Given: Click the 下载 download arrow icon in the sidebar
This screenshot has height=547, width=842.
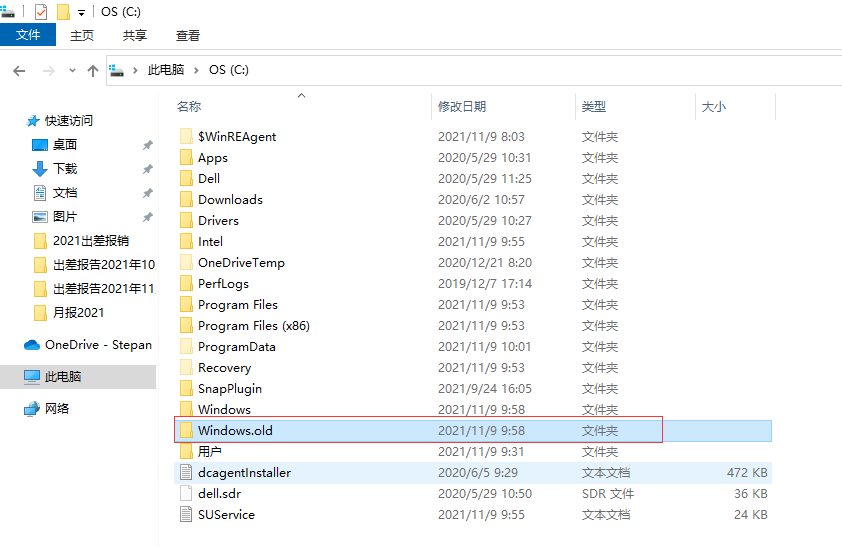Looking at the screenshot, I should click(40, 169).
